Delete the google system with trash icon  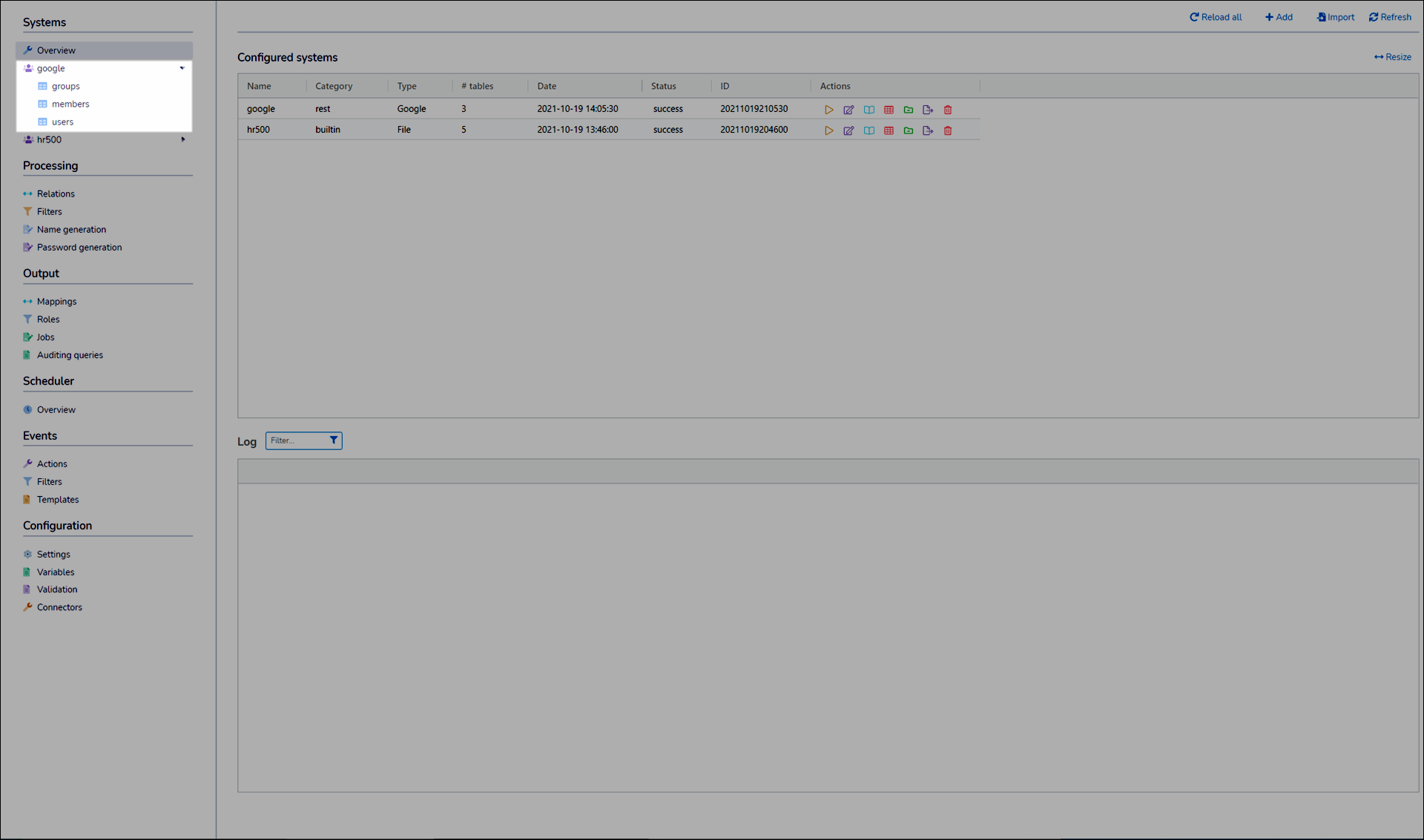click(x=948, y=110)
